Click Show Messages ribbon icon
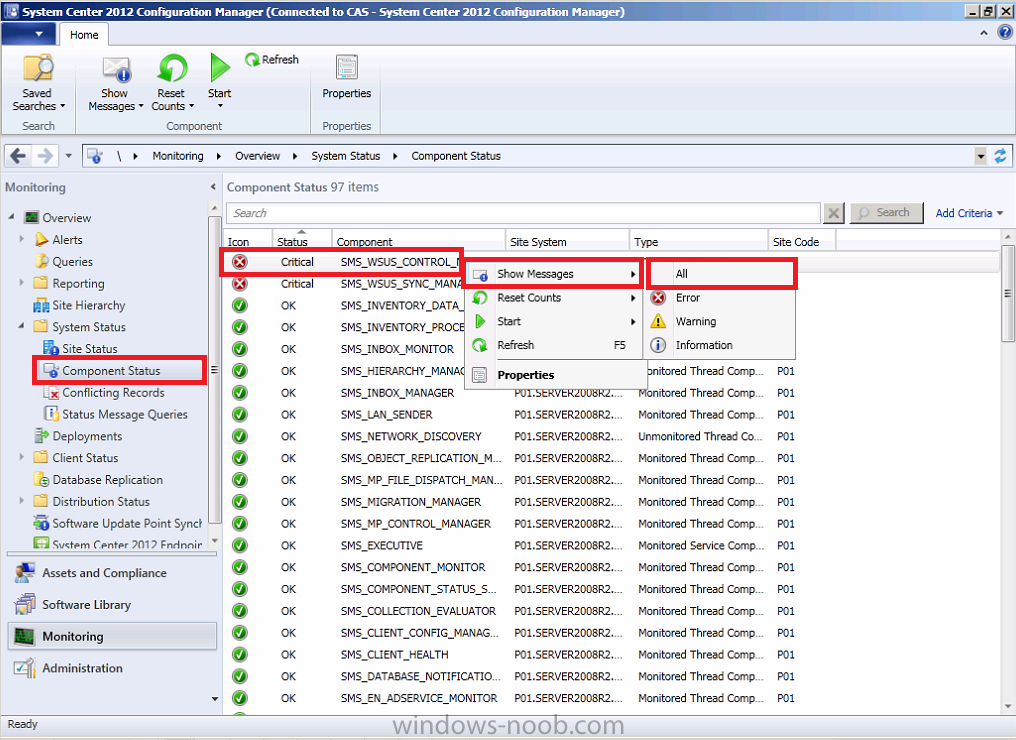Screen dimensions: 1016x740 [117, 69]
